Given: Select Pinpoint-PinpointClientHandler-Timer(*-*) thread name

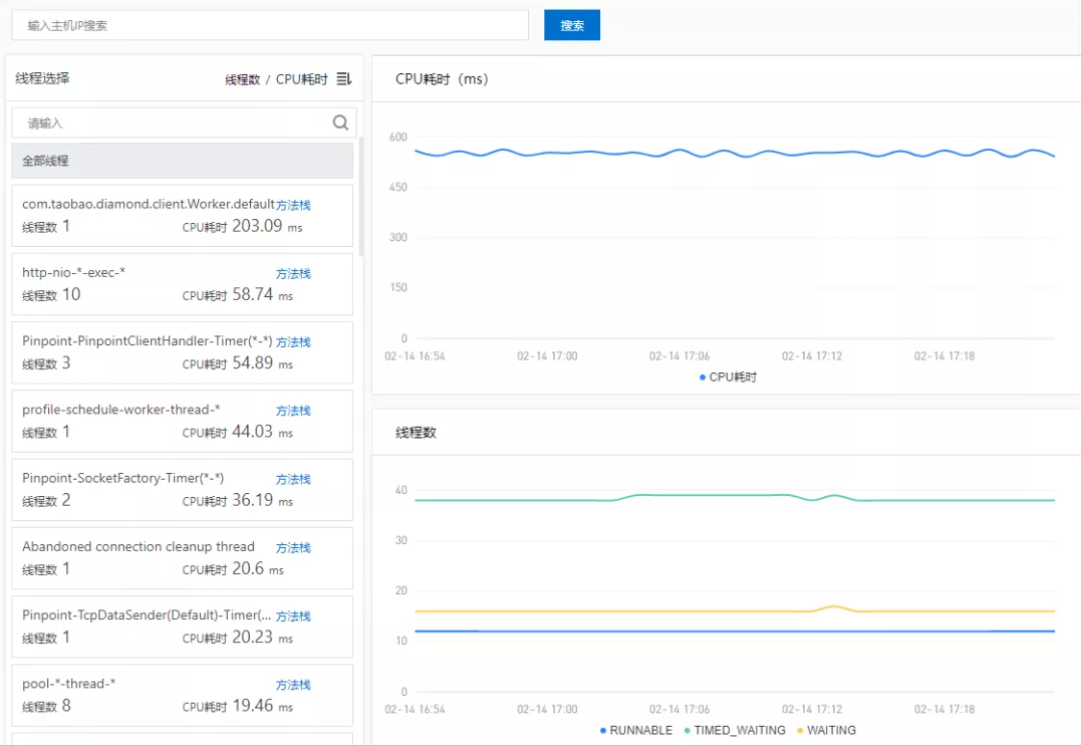Looking at the screenshot, I should [147, 341].
